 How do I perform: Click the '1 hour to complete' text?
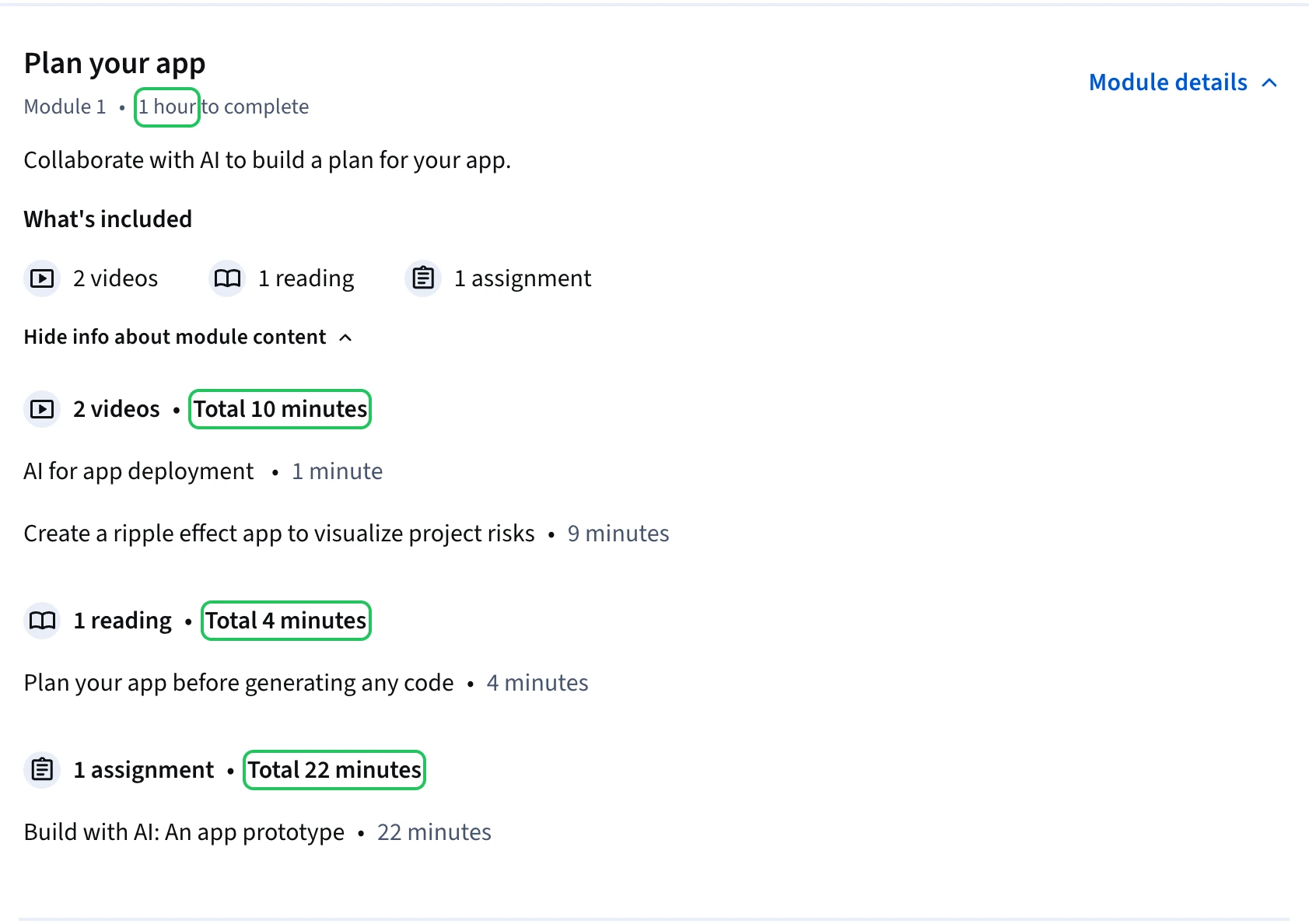pyautogui.click(x=224, y=107)
